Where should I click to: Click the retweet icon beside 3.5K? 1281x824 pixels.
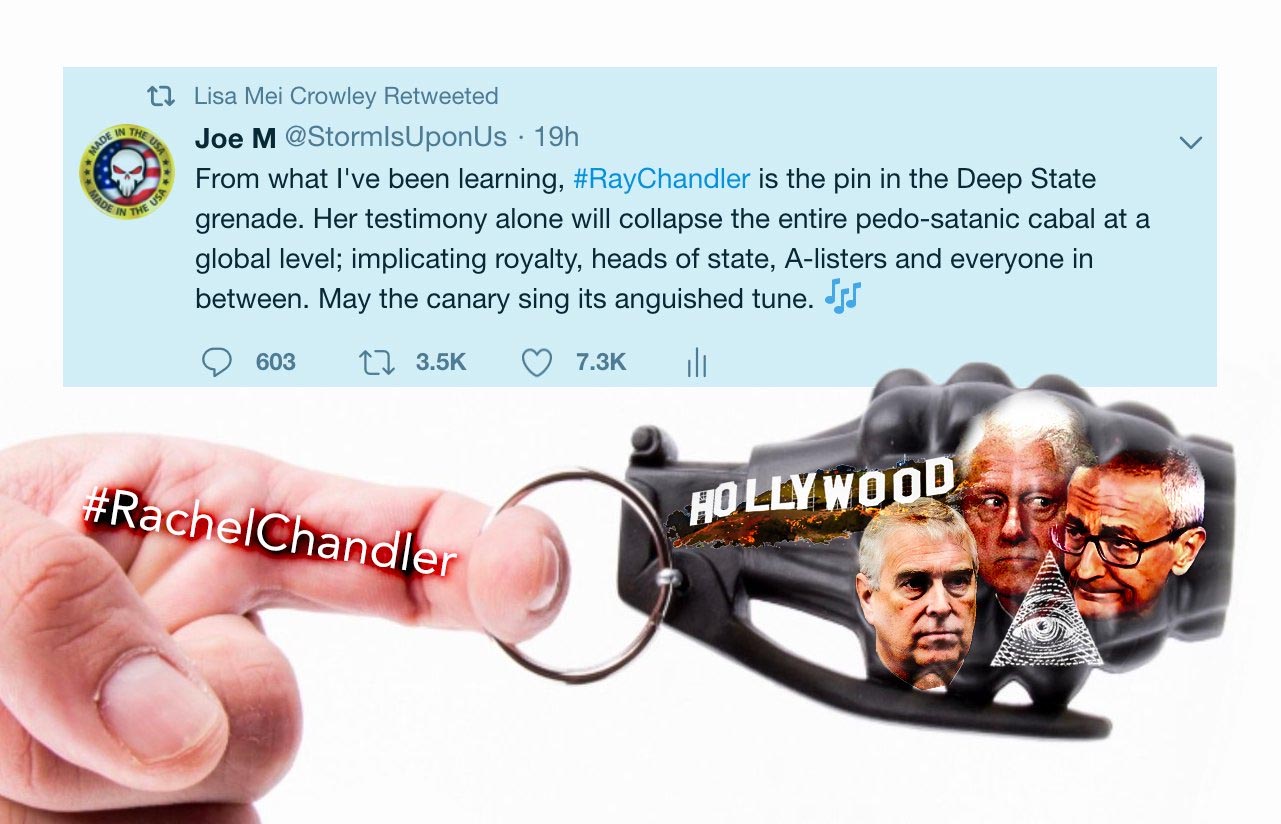click(377, 362)
